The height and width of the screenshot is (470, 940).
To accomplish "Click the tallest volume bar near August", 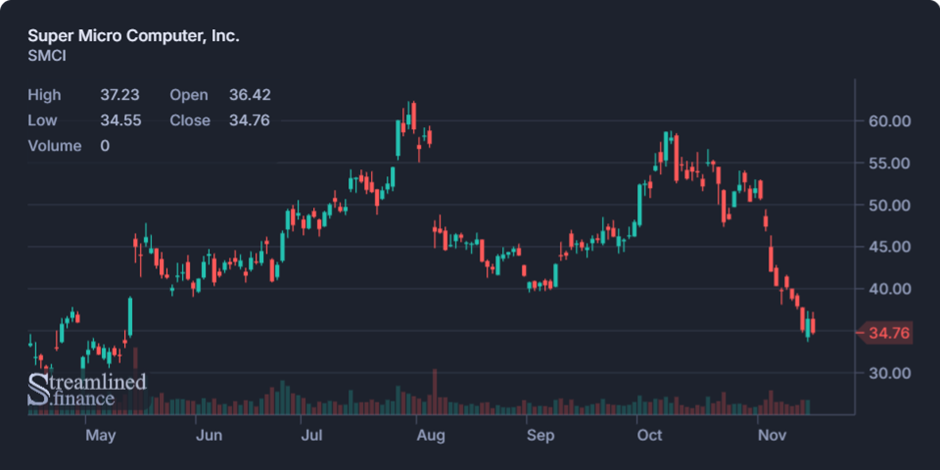I will [435, 391].
